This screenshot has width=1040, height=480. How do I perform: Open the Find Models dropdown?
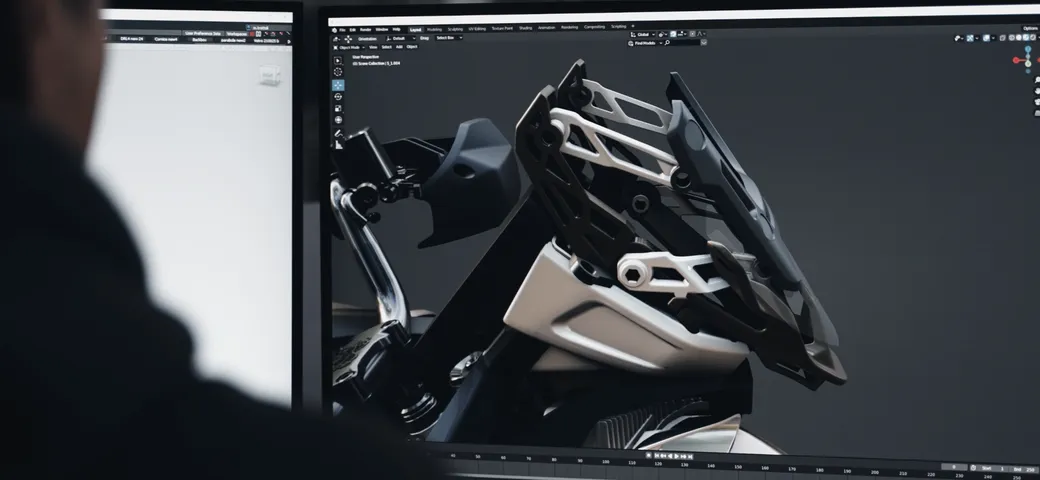645,43
